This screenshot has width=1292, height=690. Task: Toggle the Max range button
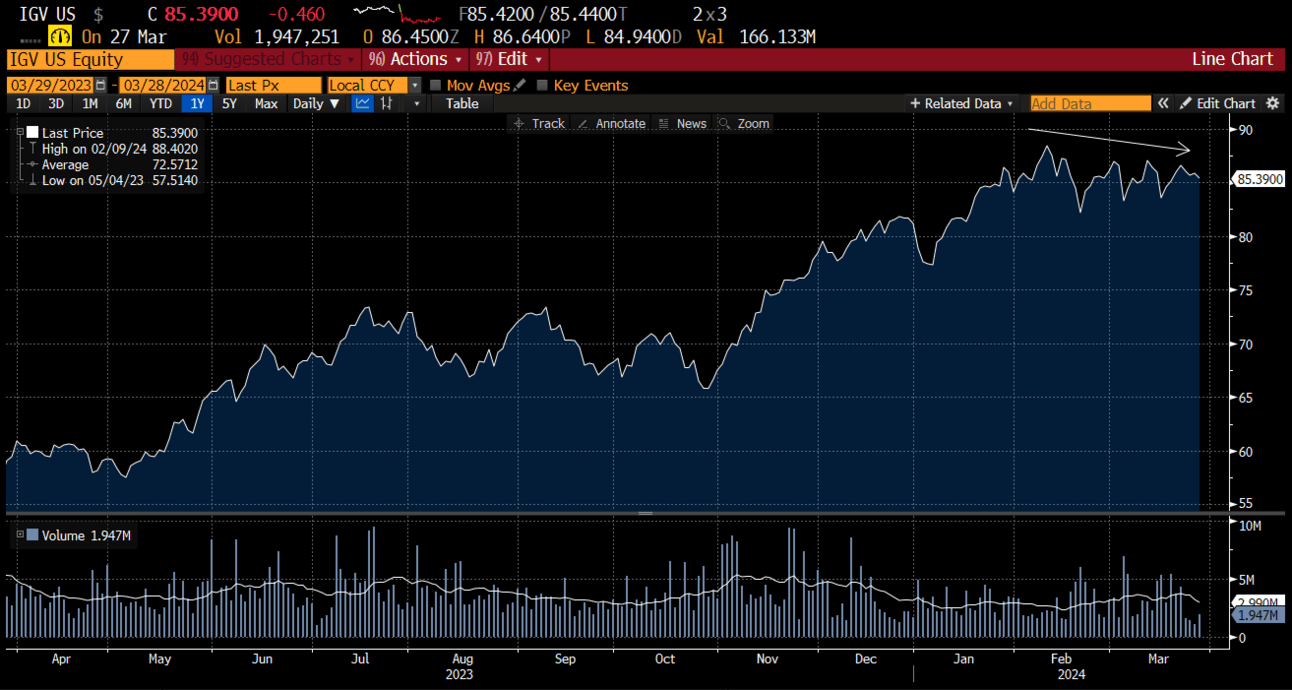coord(266,103)
